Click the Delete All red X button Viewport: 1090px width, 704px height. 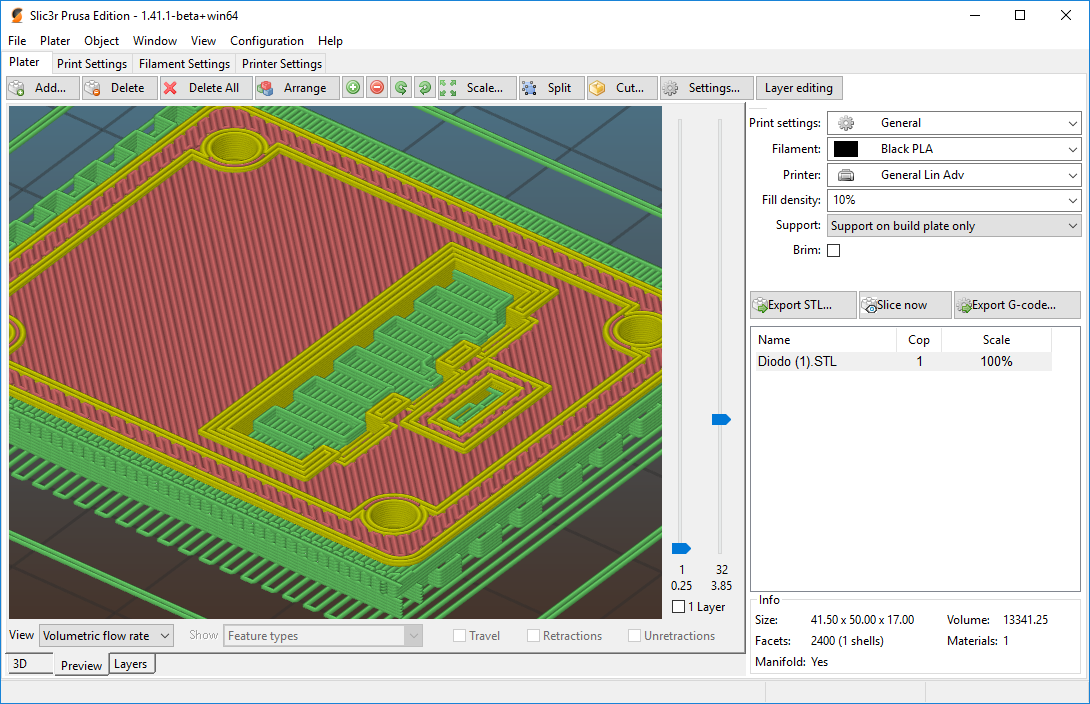tap(206, 88)
